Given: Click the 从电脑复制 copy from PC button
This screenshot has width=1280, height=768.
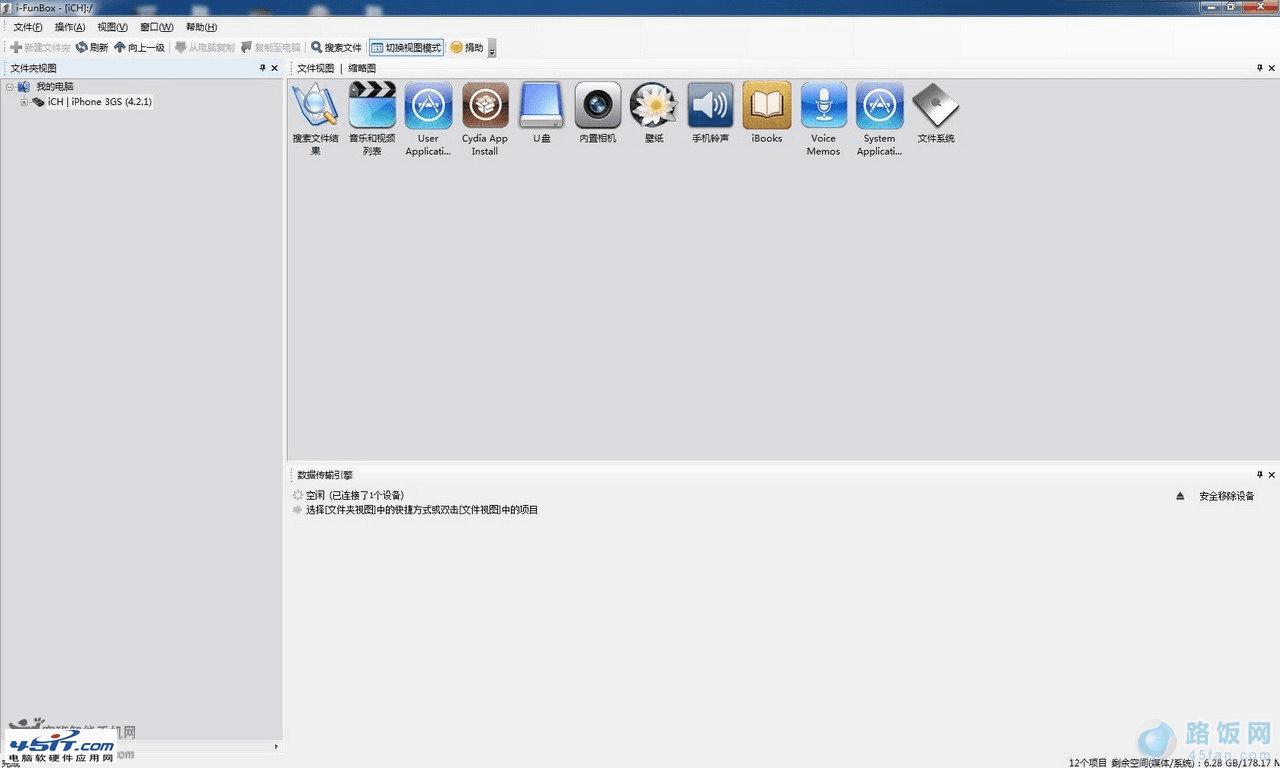Looking at the screenshot, I should (x=204, y=47).
